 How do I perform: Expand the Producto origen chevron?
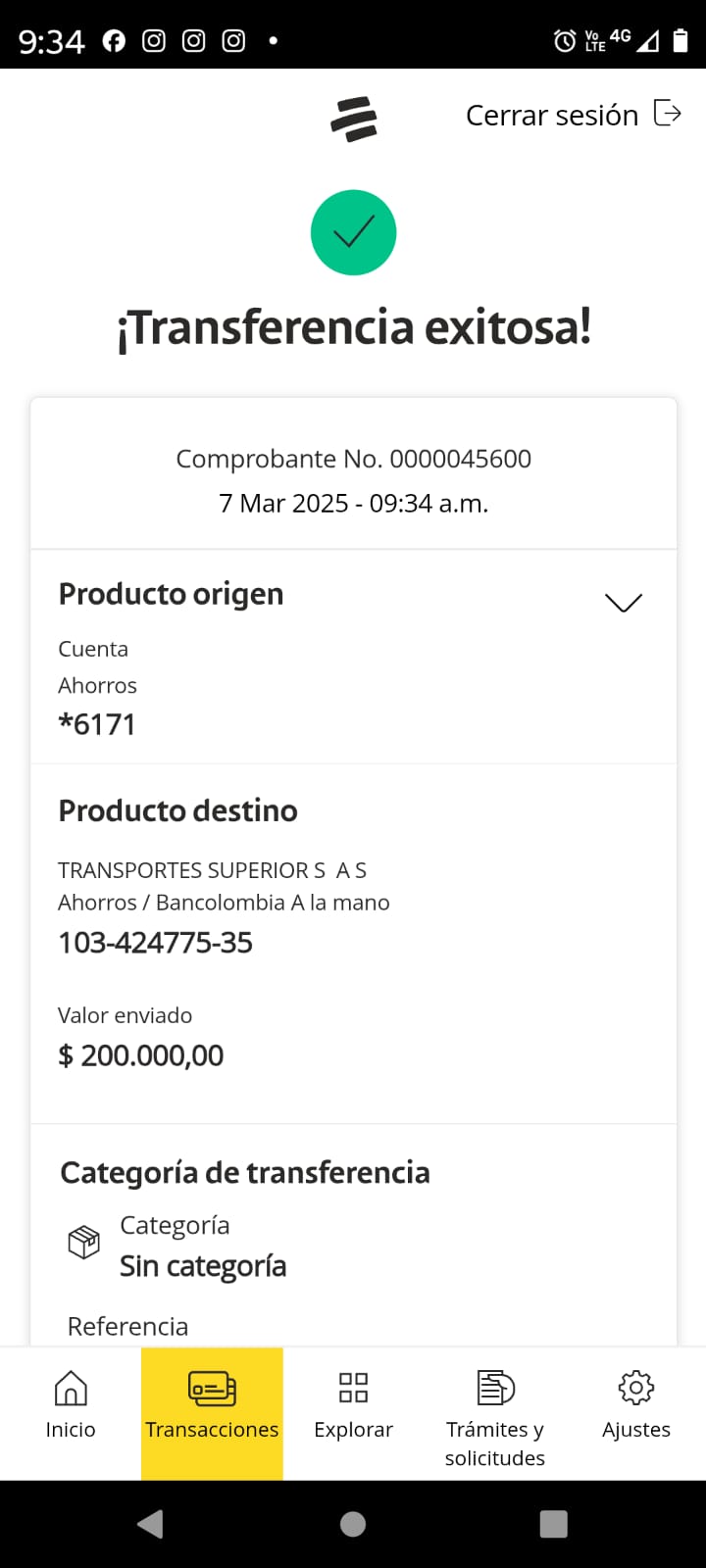[x=624, y=603]
